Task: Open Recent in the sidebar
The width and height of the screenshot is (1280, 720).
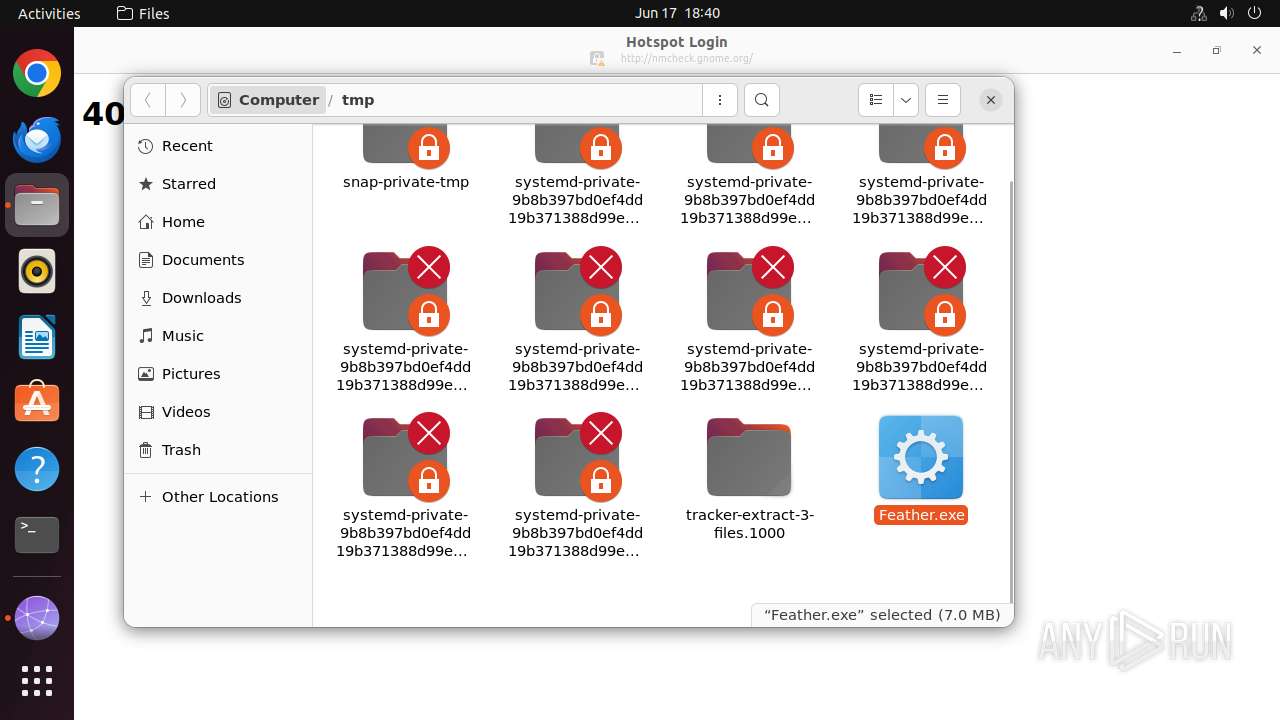Action: [218, 146]
